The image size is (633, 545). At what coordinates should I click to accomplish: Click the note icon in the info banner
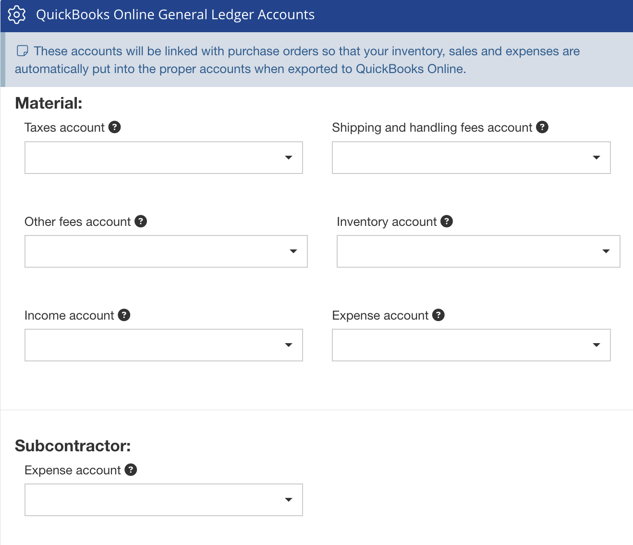pos(22,51)
